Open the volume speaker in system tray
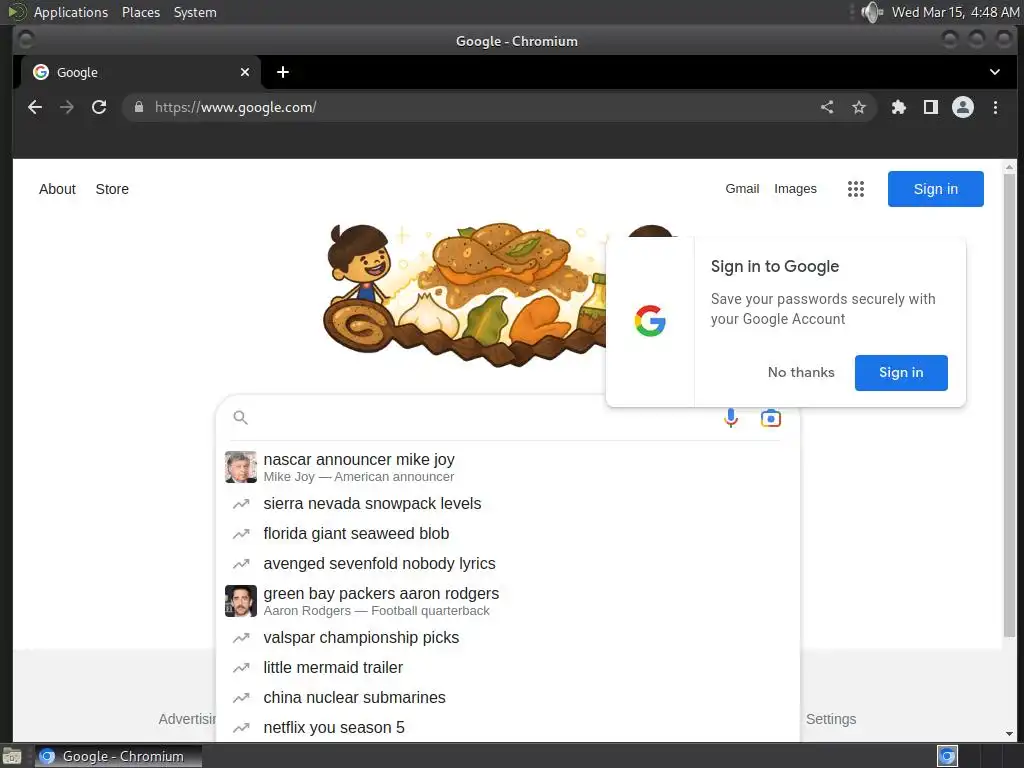1024x768 pixels. click(871, 12)
